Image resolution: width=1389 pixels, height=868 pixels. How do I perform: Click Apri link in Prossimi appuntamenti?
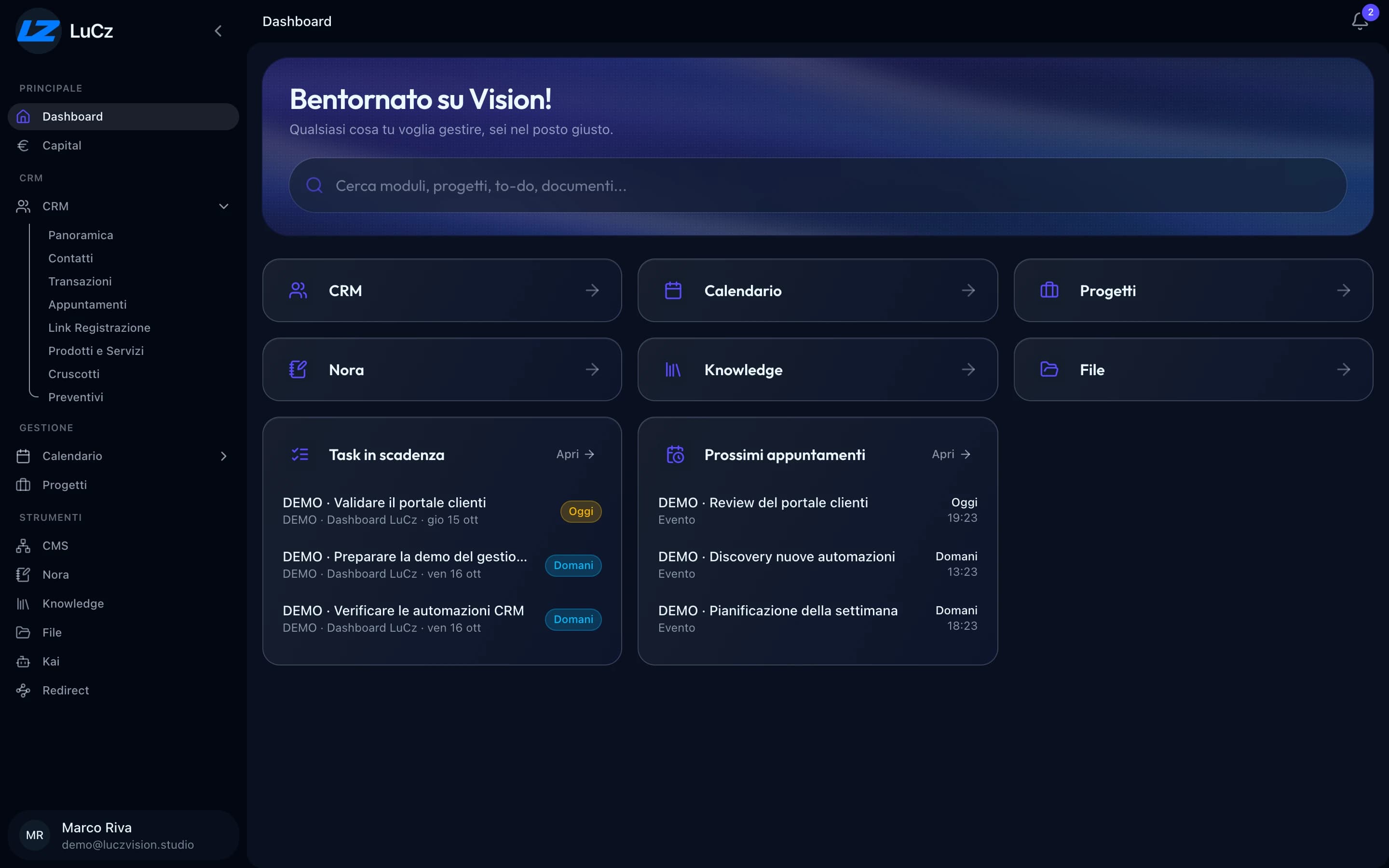[x=951, y=454]
